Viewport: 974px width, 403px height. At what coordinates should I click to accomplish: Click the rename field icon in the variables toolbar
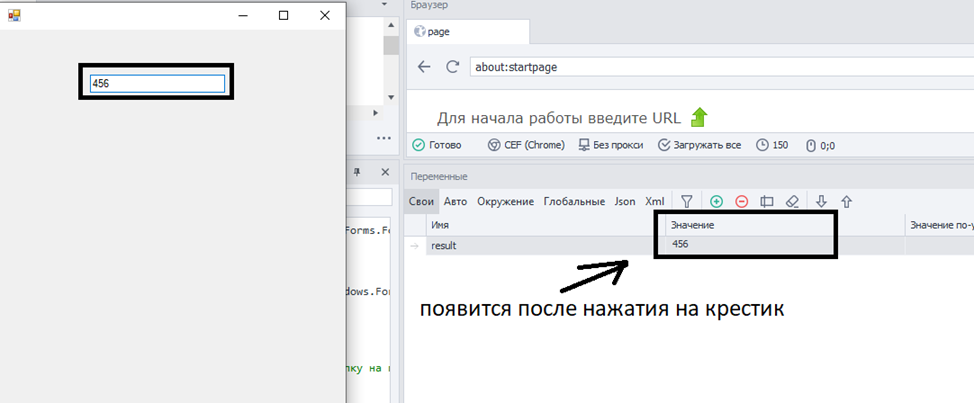767,201
